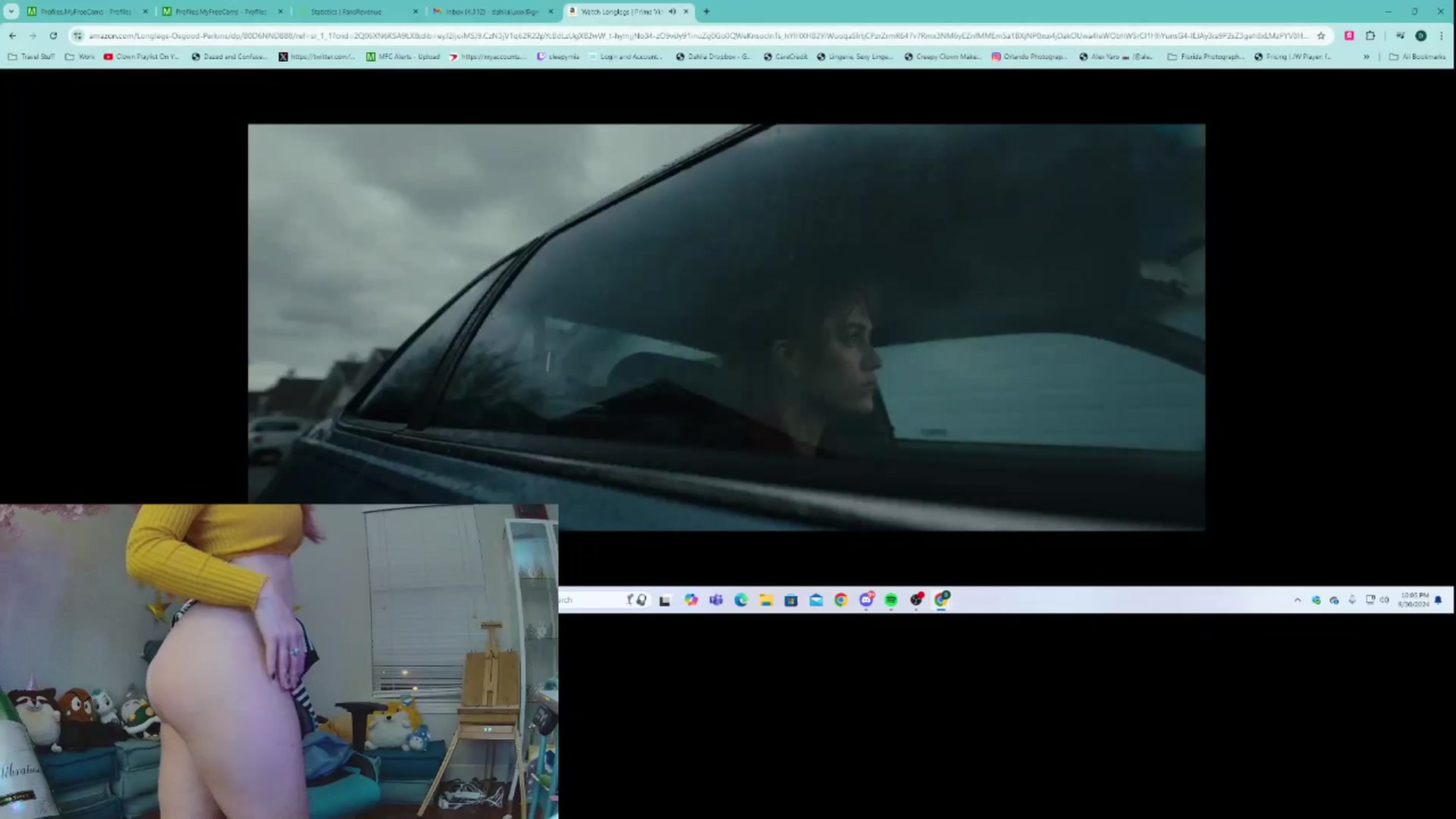Open the Chrome profile avatar menu

(x=1421, y=36)
